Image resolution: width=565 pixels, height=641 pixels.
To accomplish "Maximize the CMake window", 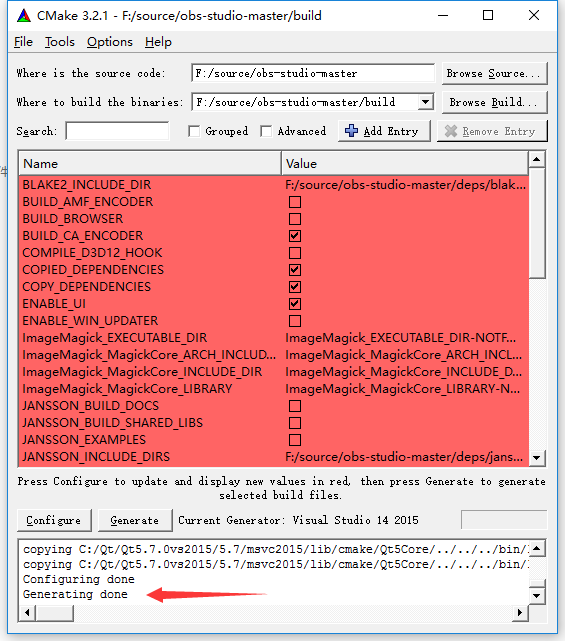I will point(488,16).
